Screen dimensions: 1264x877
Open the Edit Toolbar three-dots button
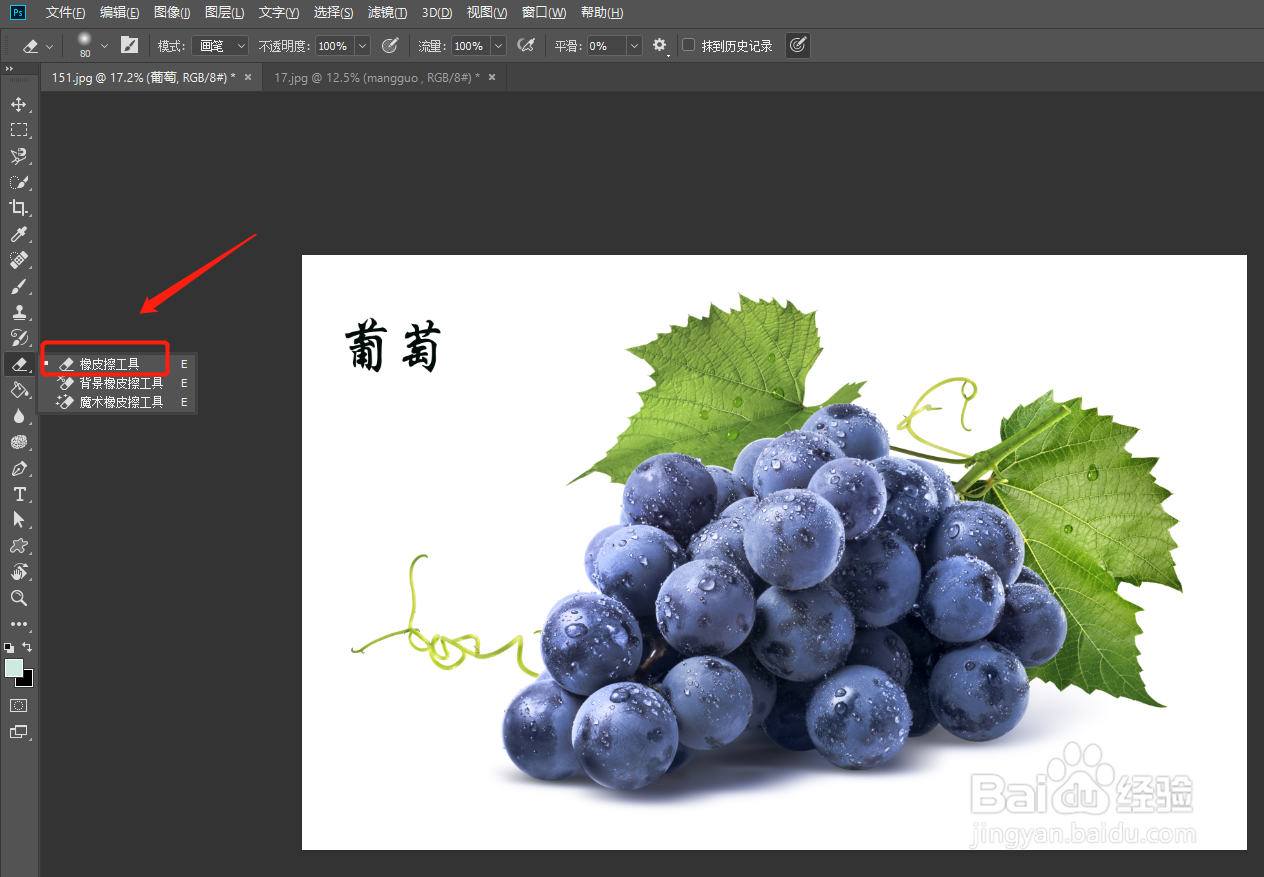(18, 624)
